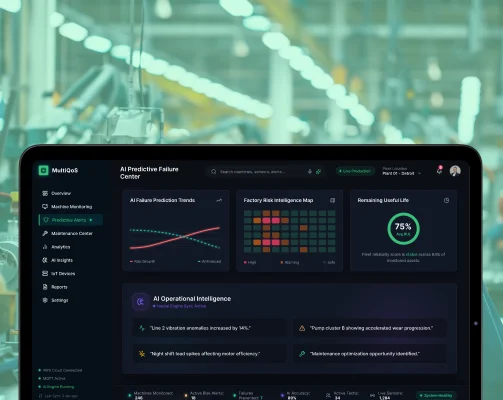Viewport: 503px width, 400px height.
Task: Click the green AI sparkle icon in search bar
Action: (319, 172)
